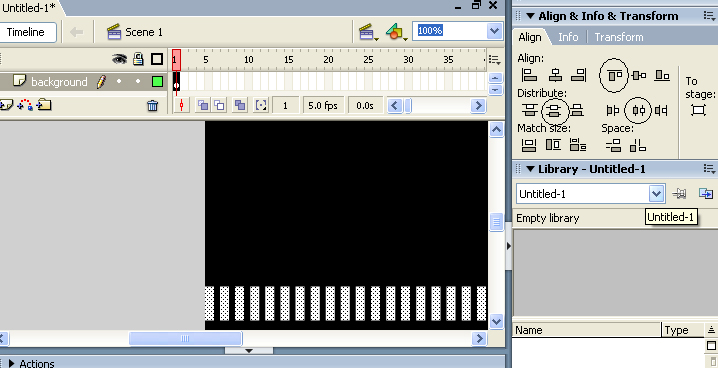Click Align left edge icon
The width and height of the screenshot is (718, 368).
click(x=530, y=75)
